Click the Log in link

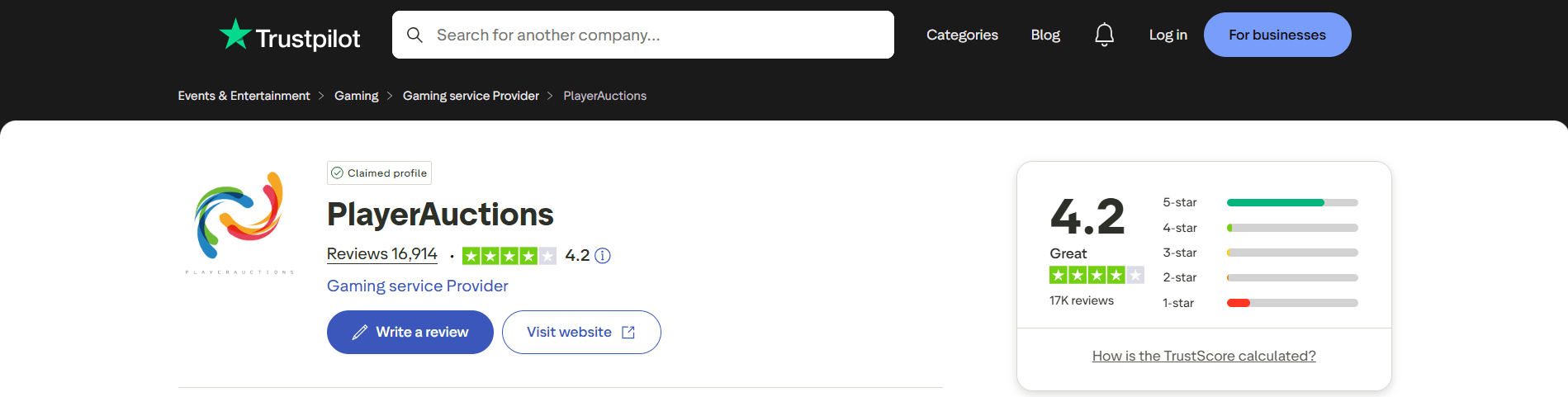(1168, 35)
